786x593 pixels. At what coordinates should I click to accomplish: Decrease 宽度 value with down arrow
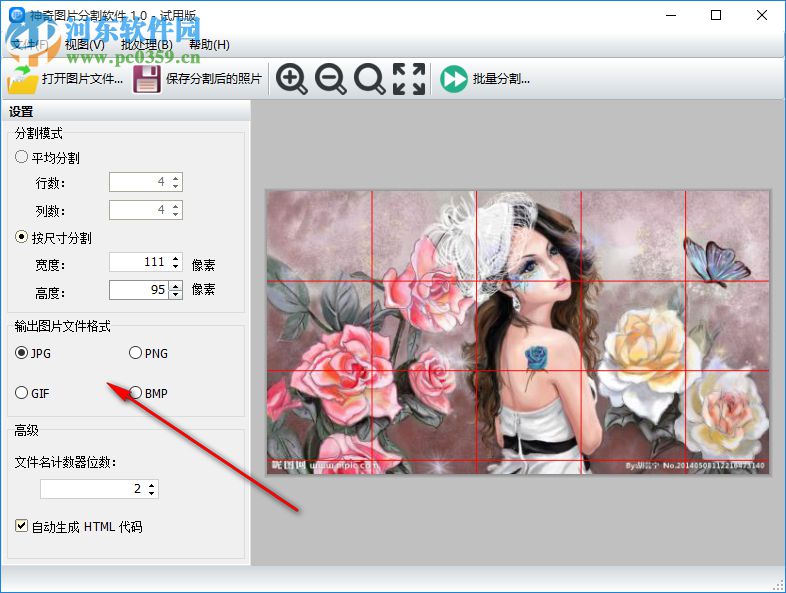click(175, 266)
